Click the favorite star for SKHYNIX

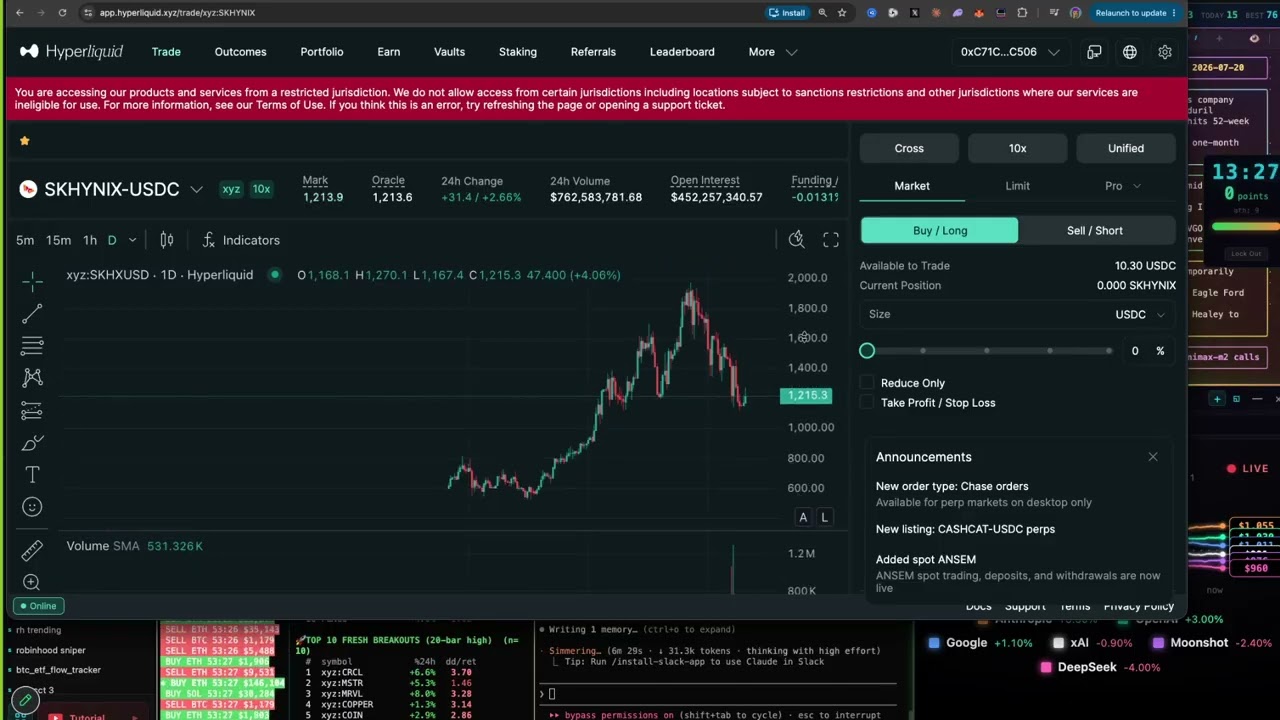pos(25,141)
